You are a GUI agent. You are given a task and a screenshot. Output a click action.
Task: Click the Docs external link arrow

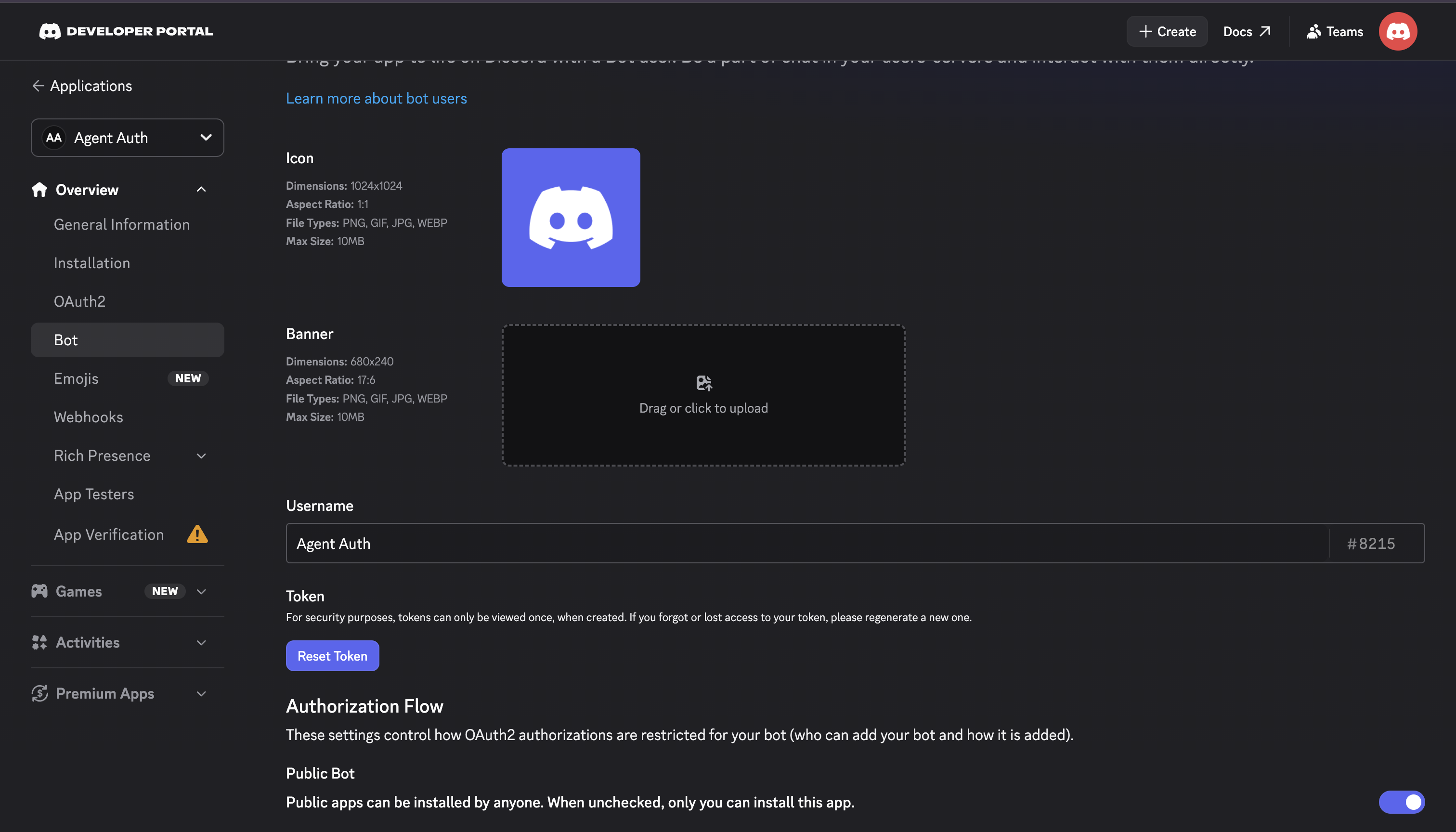point(1265,31)
